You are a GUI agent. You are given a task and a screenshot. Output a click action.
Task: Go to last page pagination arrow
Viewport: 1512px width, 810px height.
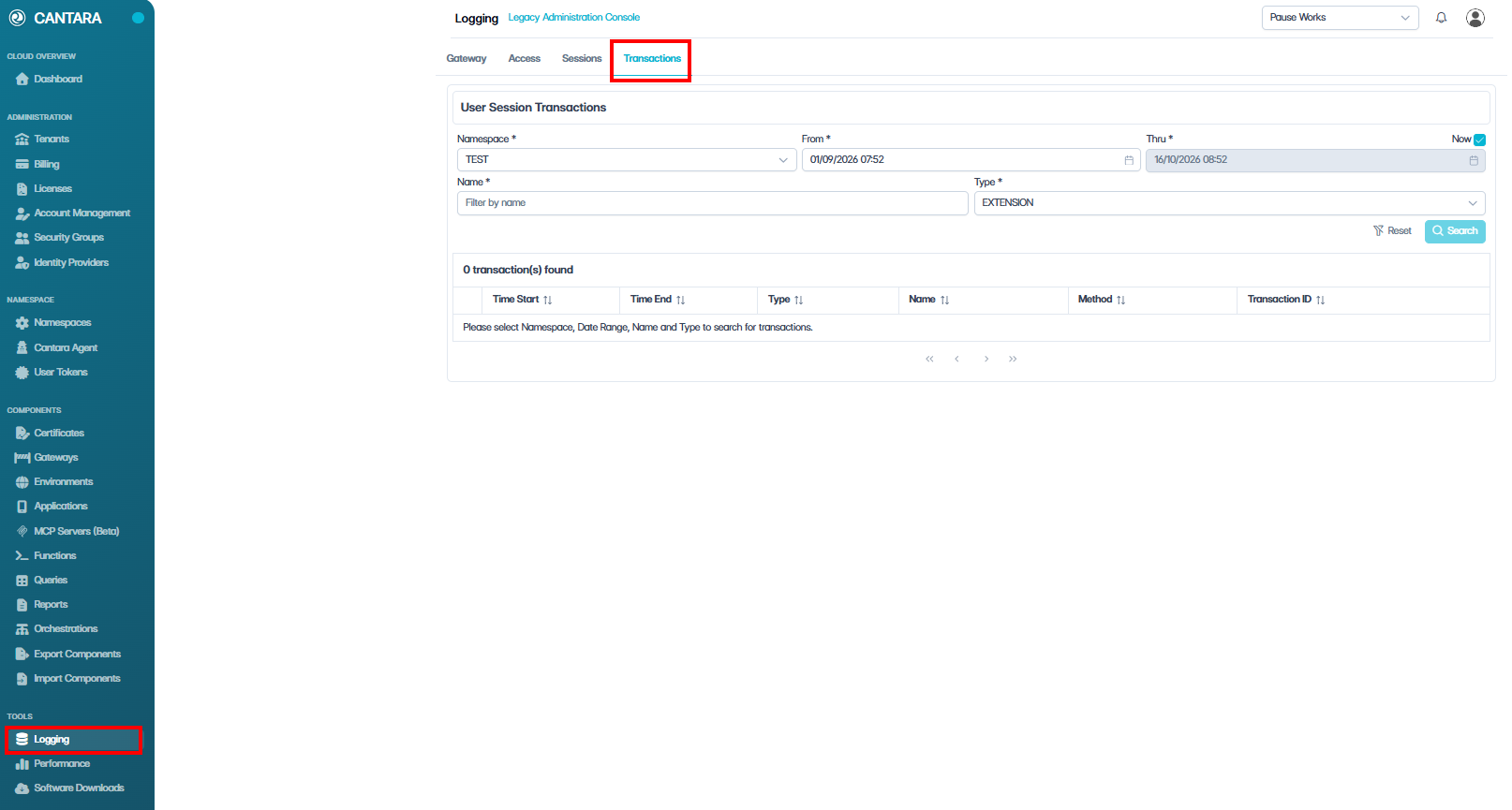click(1013, 359)
